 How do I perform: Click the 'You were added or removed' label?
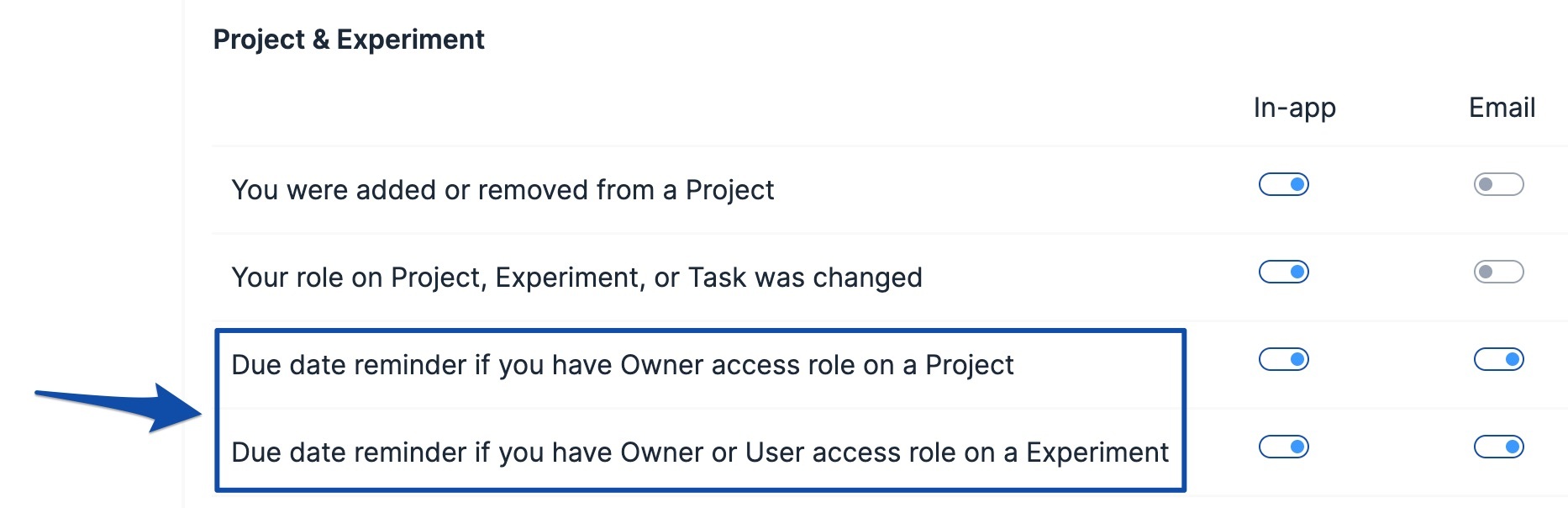(502, 190)
